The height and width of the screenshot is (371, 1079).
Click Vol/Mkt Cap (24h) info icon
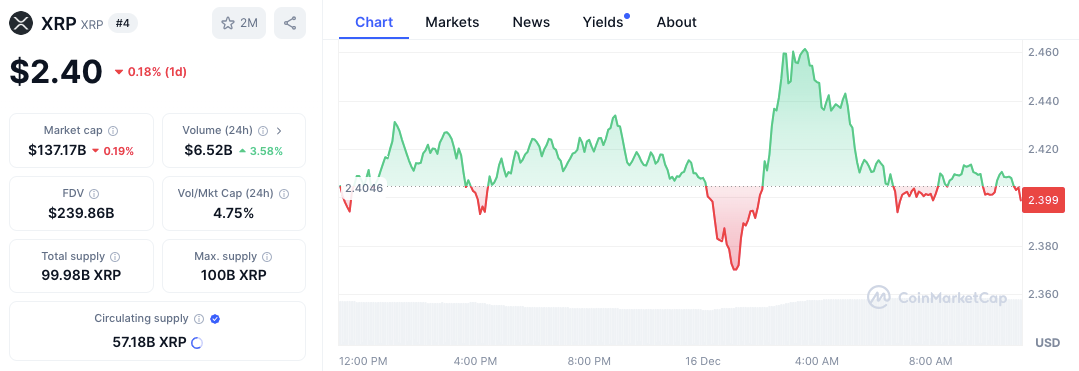(x=284, y=194)
